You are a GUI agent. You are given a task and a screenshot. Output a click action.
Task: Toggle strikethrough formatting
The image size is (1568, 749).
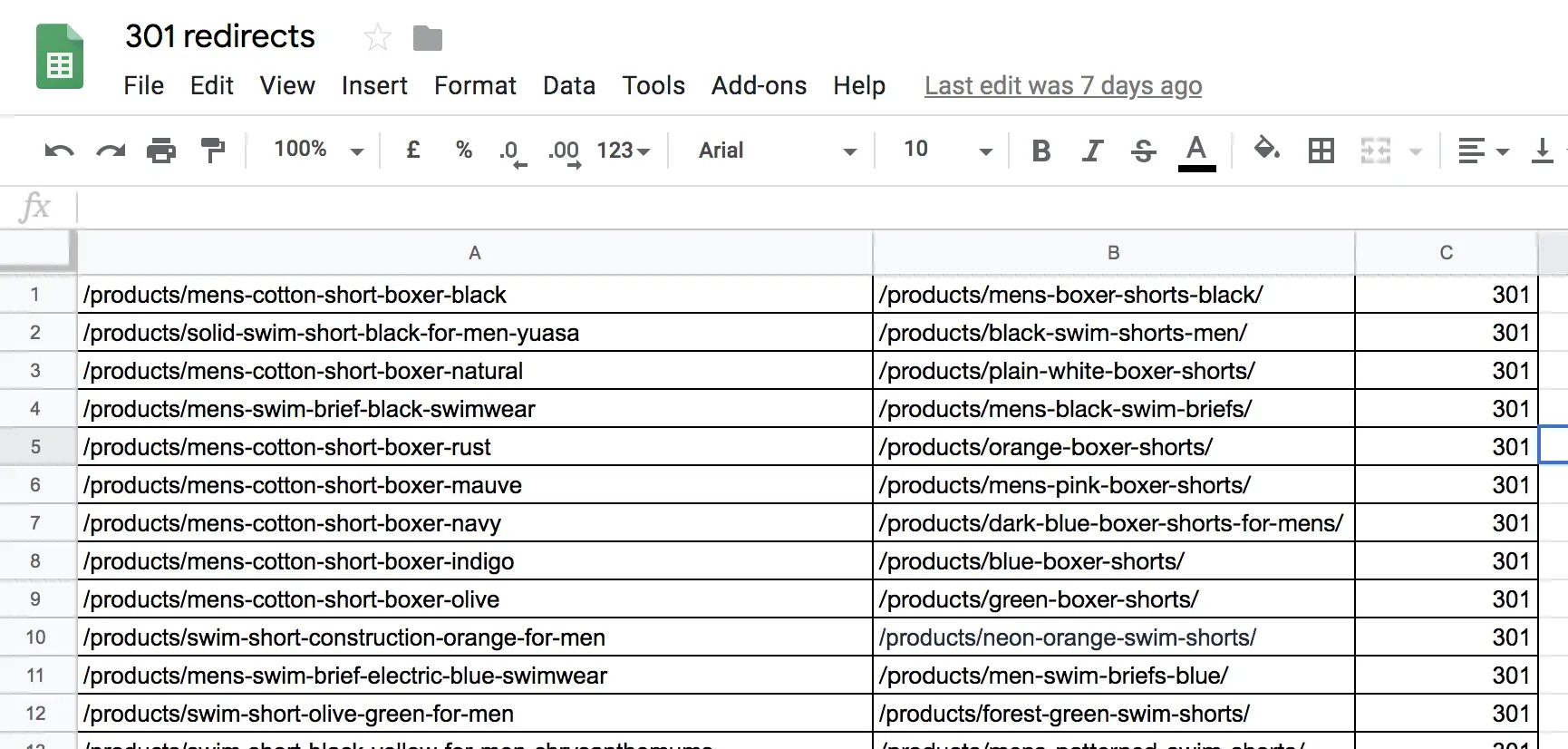click(x=1144, y=151)
